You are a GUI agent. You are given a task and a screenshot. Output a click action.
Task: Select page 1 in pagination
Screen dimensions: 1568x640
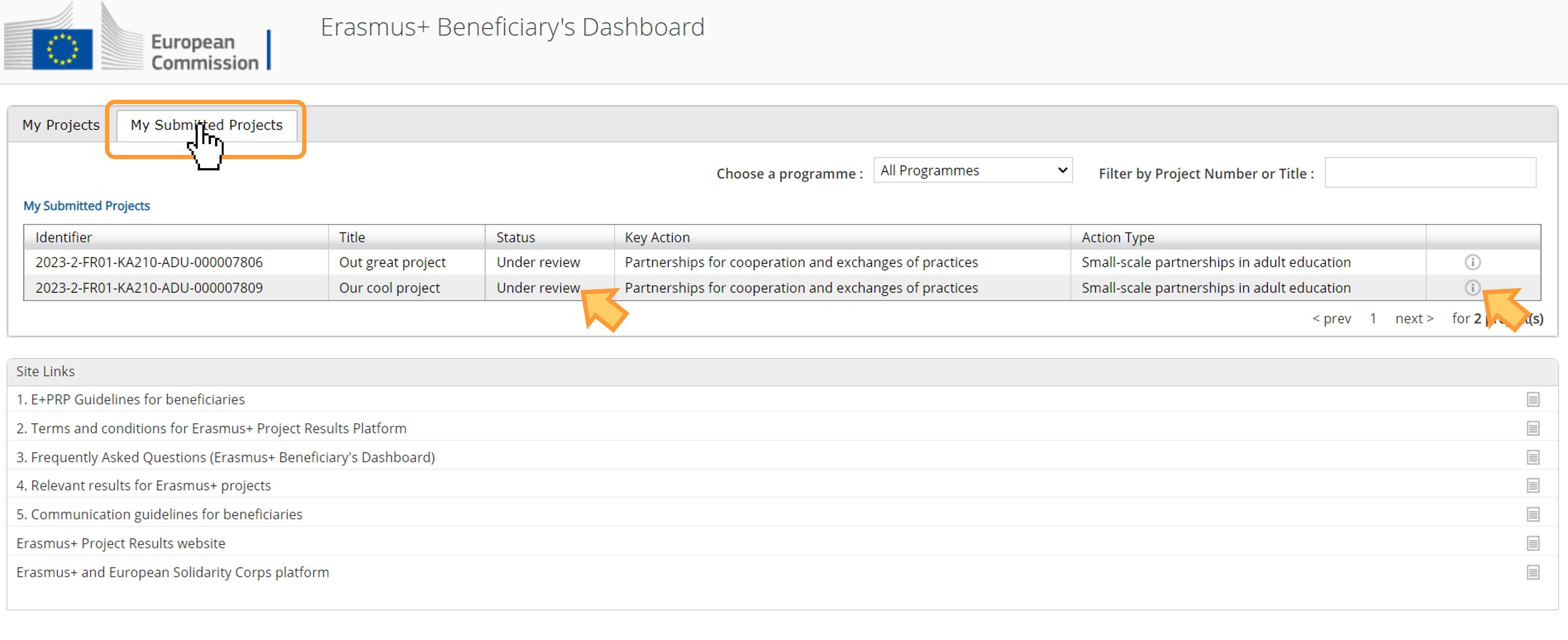coord(1373,318)
